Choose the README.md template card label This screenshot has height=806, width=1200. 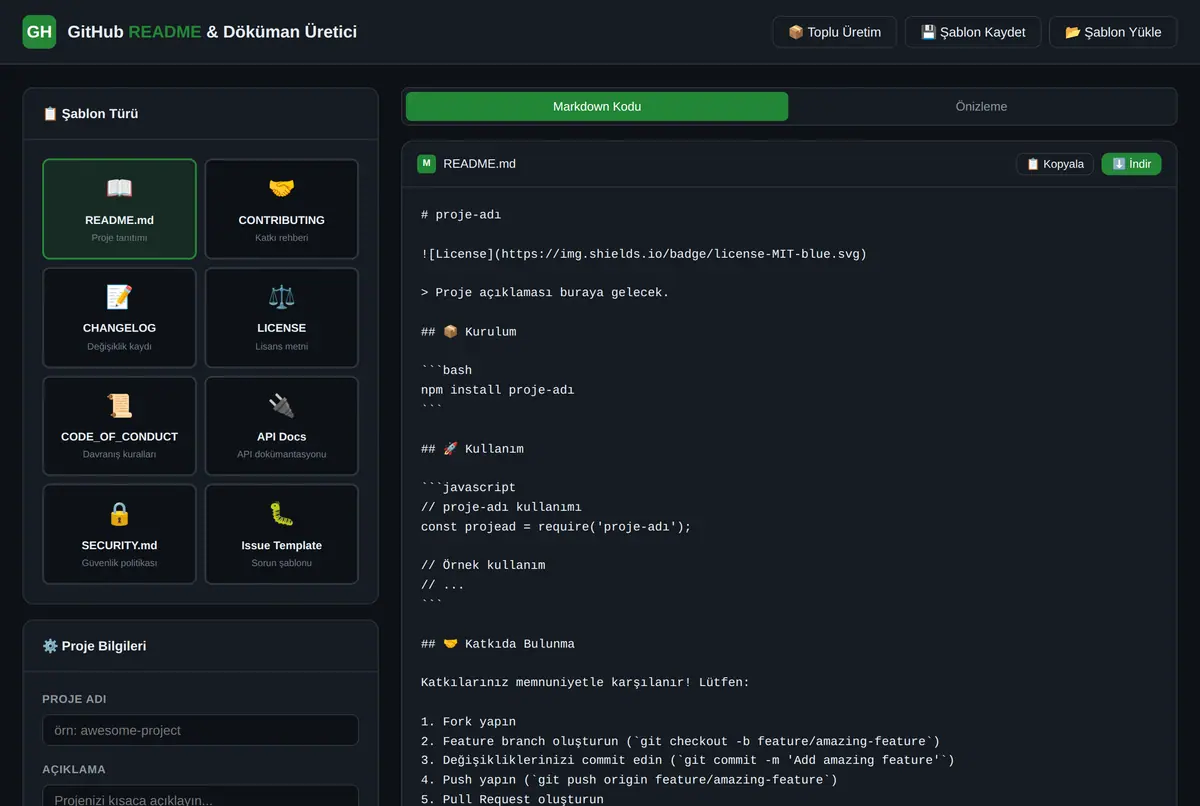pyautogui.click(x=119, y=220)
